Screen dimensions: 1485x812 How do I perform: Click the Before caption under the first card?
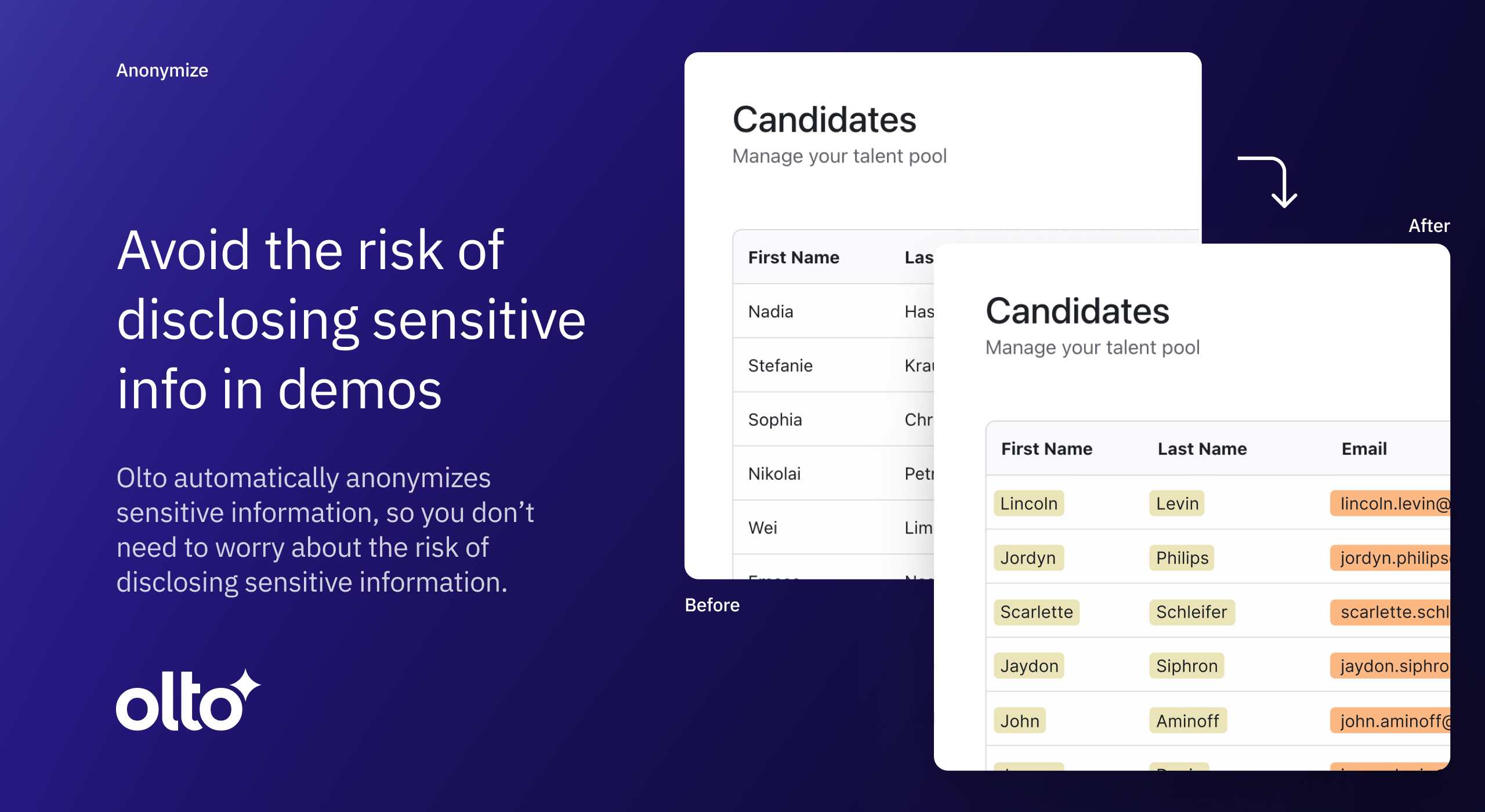point(712,605)
